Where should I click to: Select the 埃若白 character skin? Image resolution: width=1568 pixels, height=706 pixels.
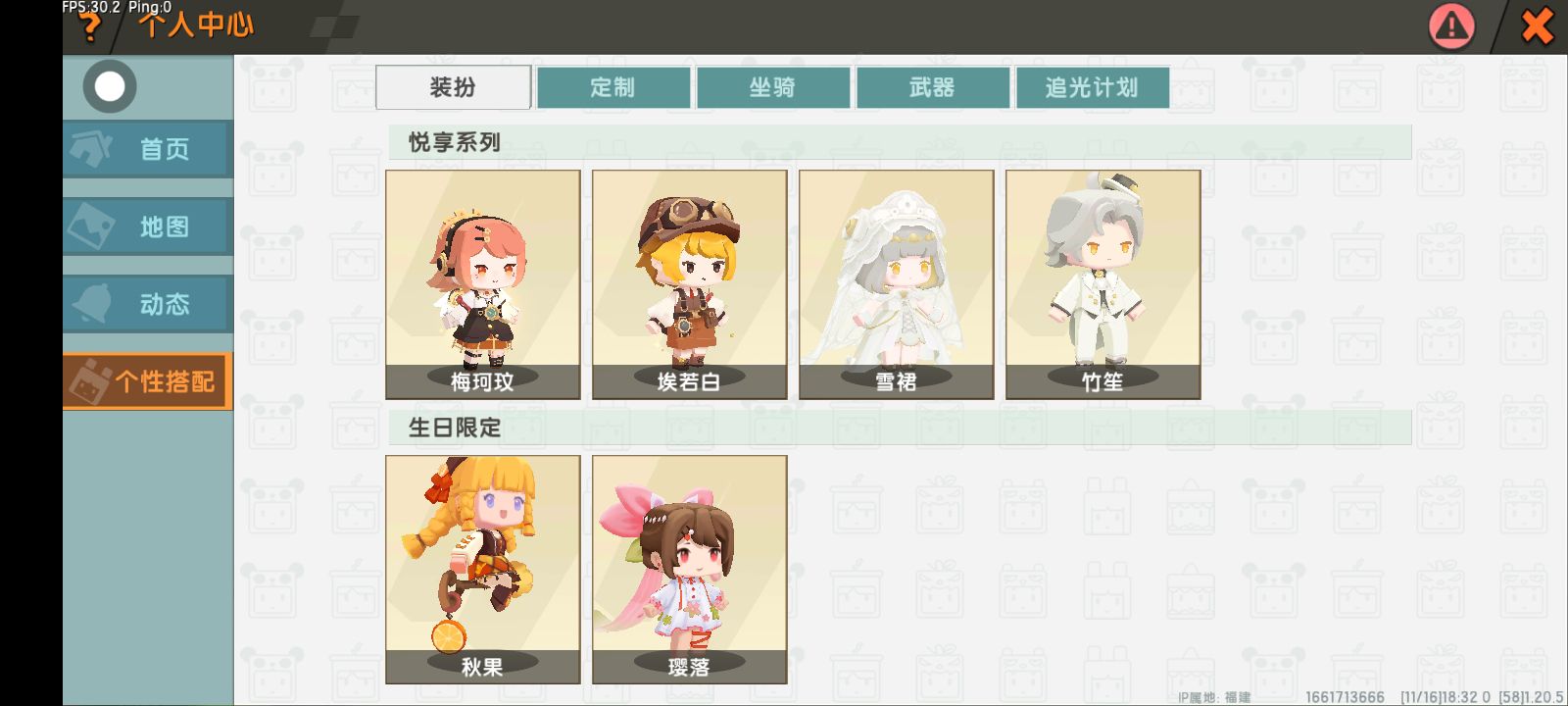tap(690, 284)
